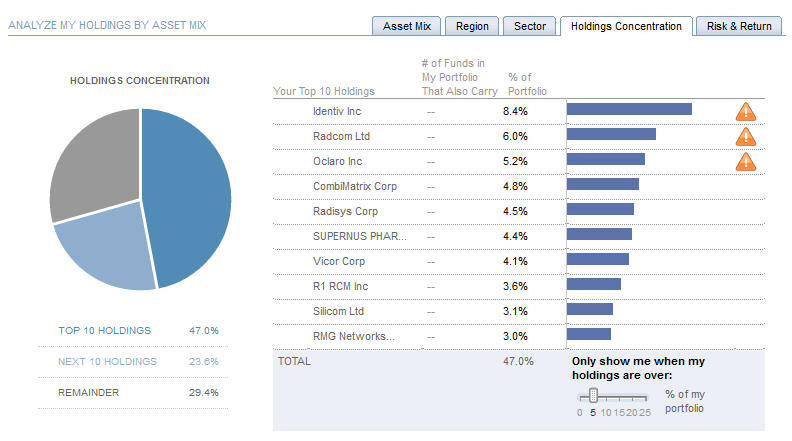
Task: Click the Identiv Inc percentage bar
Action: pyautogui.click(x=629, y=110)
